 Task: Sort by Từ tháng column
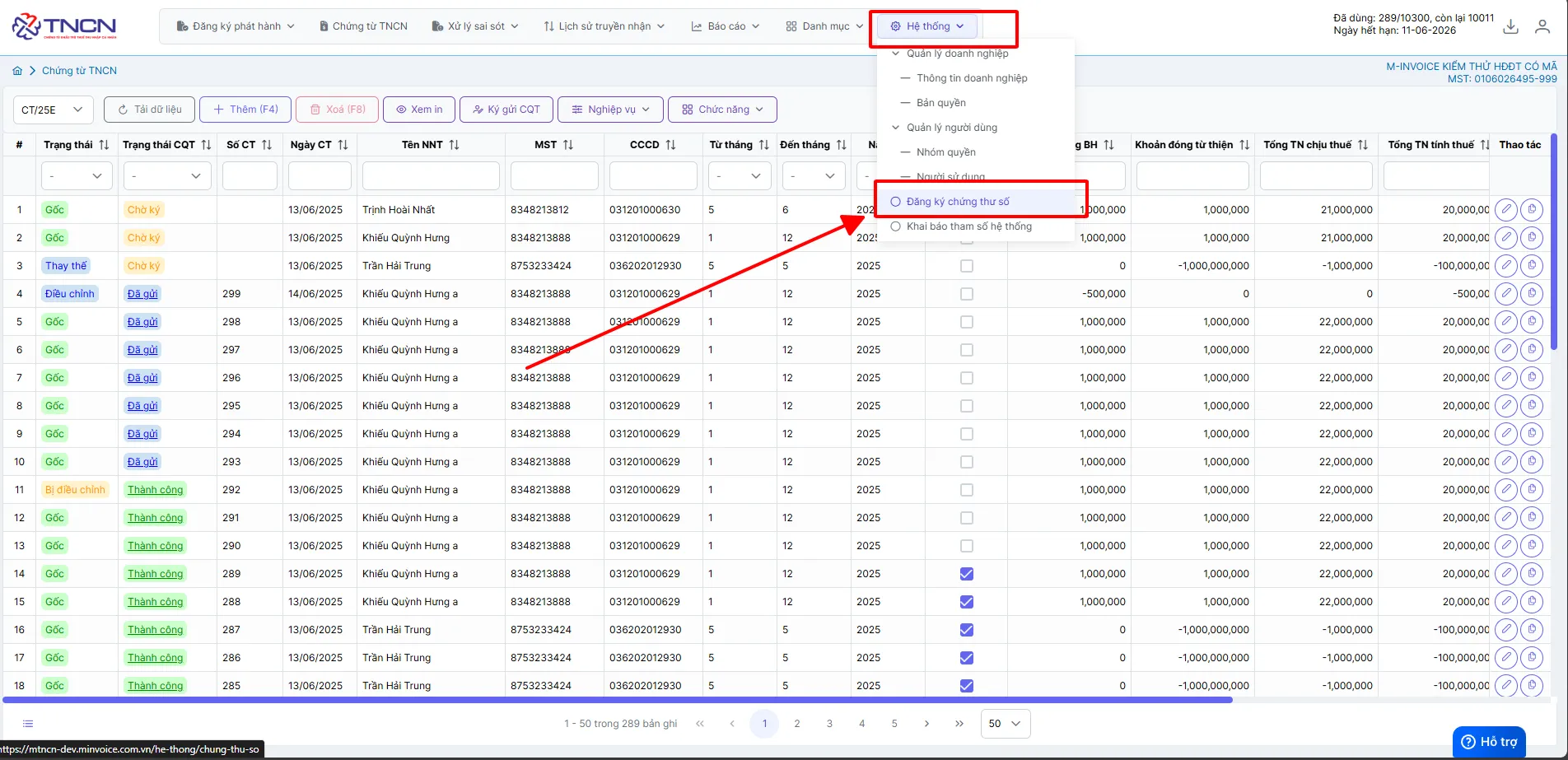tap(764, 145)
